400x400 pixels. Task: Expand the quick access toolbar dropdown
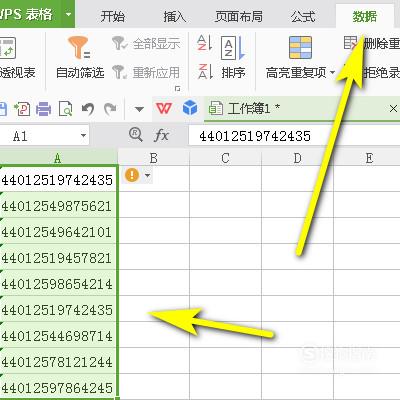[139, 109]
